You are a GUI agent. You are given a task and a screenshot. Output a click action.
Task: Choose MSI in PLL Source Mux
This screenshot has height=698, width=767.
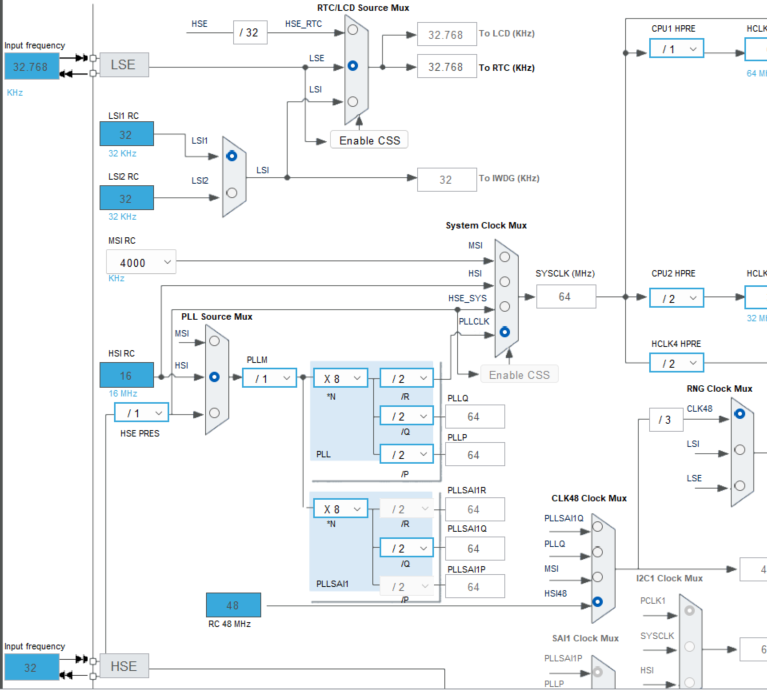(x=214, y=341)
